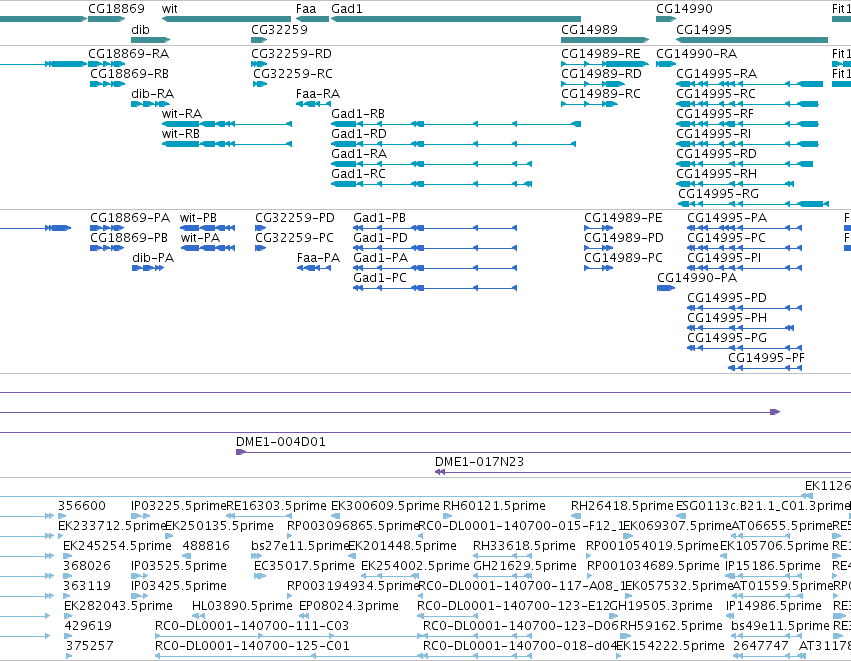Click EST RC0-DL0001-140700-125-C01
Image resolution: width=851 pixels, height=661 pixels.
click(288, 657)
